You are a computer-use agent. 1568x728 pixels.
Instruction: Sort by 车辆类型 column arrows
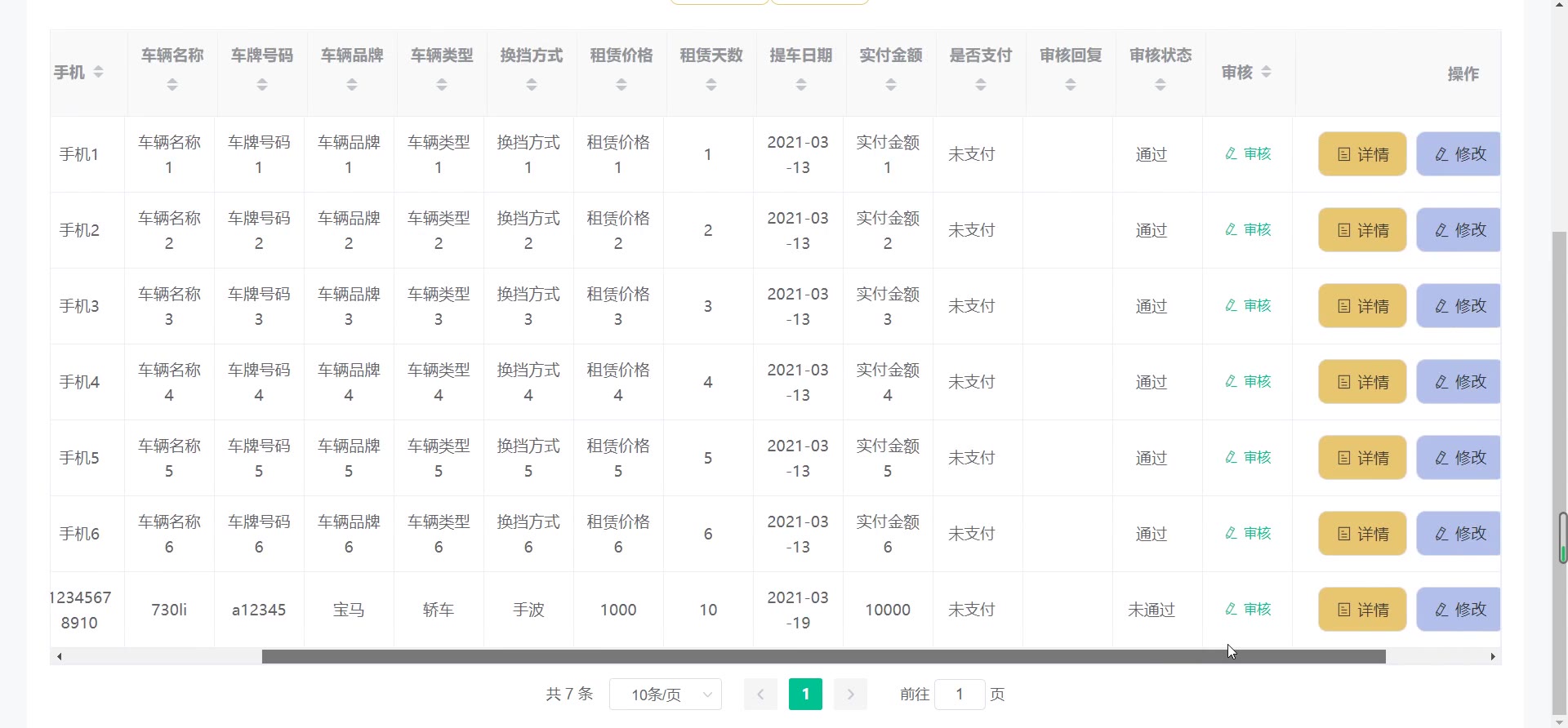tap(442, 84)
